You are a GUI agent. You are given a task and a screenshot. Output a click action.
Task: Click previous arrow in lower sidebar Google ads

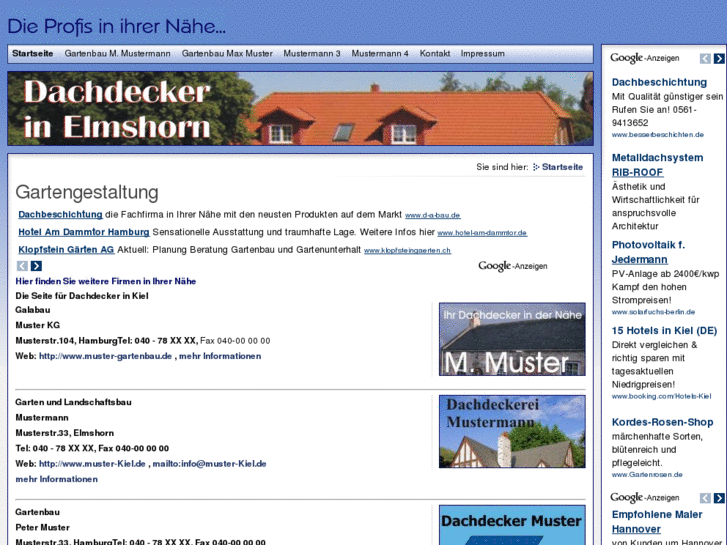pyautogui.click(x=705, y=498)
